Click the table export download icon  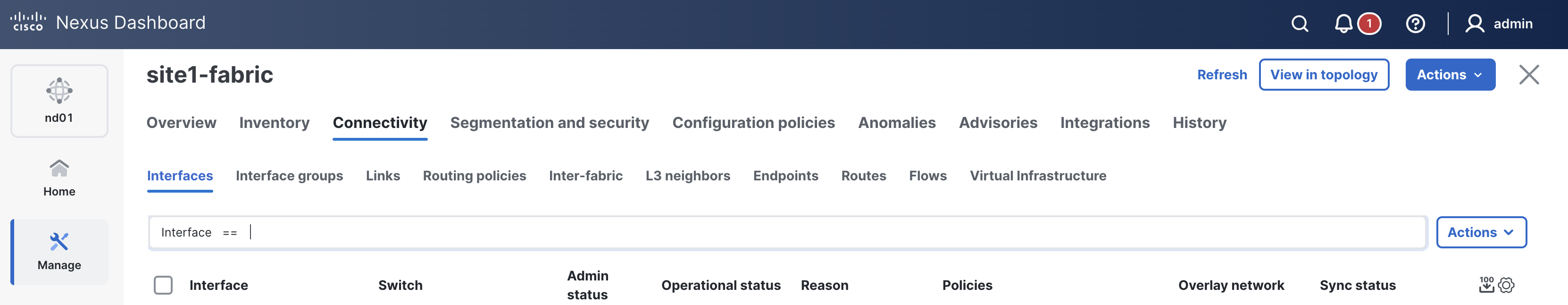tap(1486, 284)
